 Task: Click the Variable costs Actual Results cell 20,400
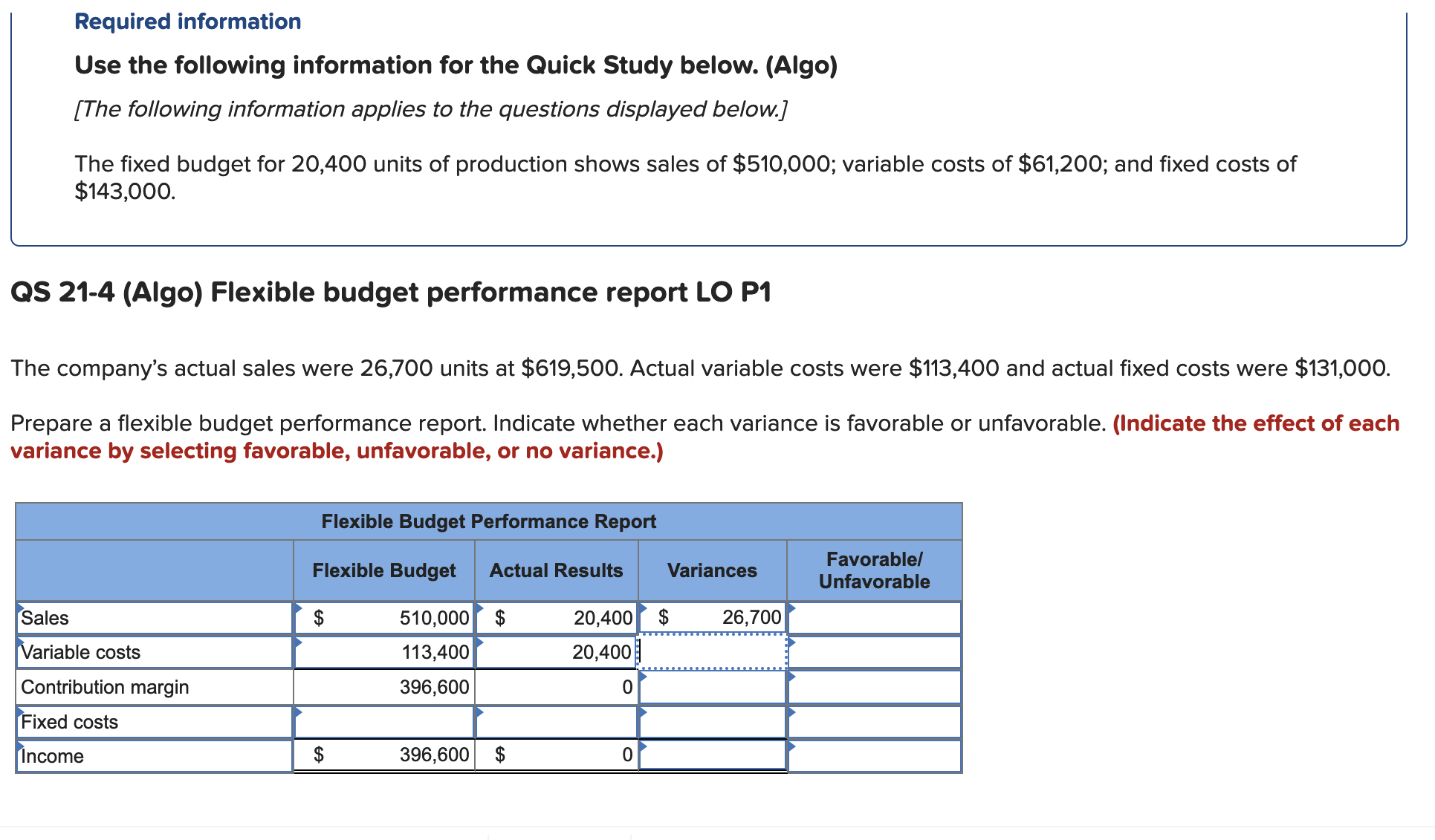(x=556, y=652)
